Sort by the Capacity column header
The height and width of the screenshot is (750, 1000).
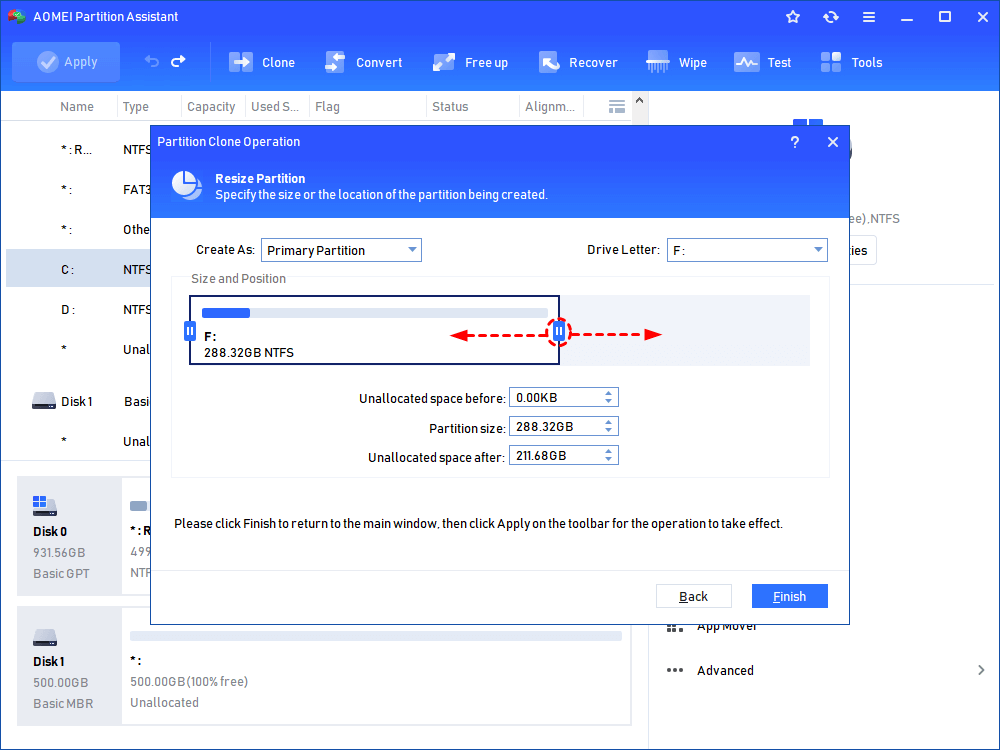(211, 107)
